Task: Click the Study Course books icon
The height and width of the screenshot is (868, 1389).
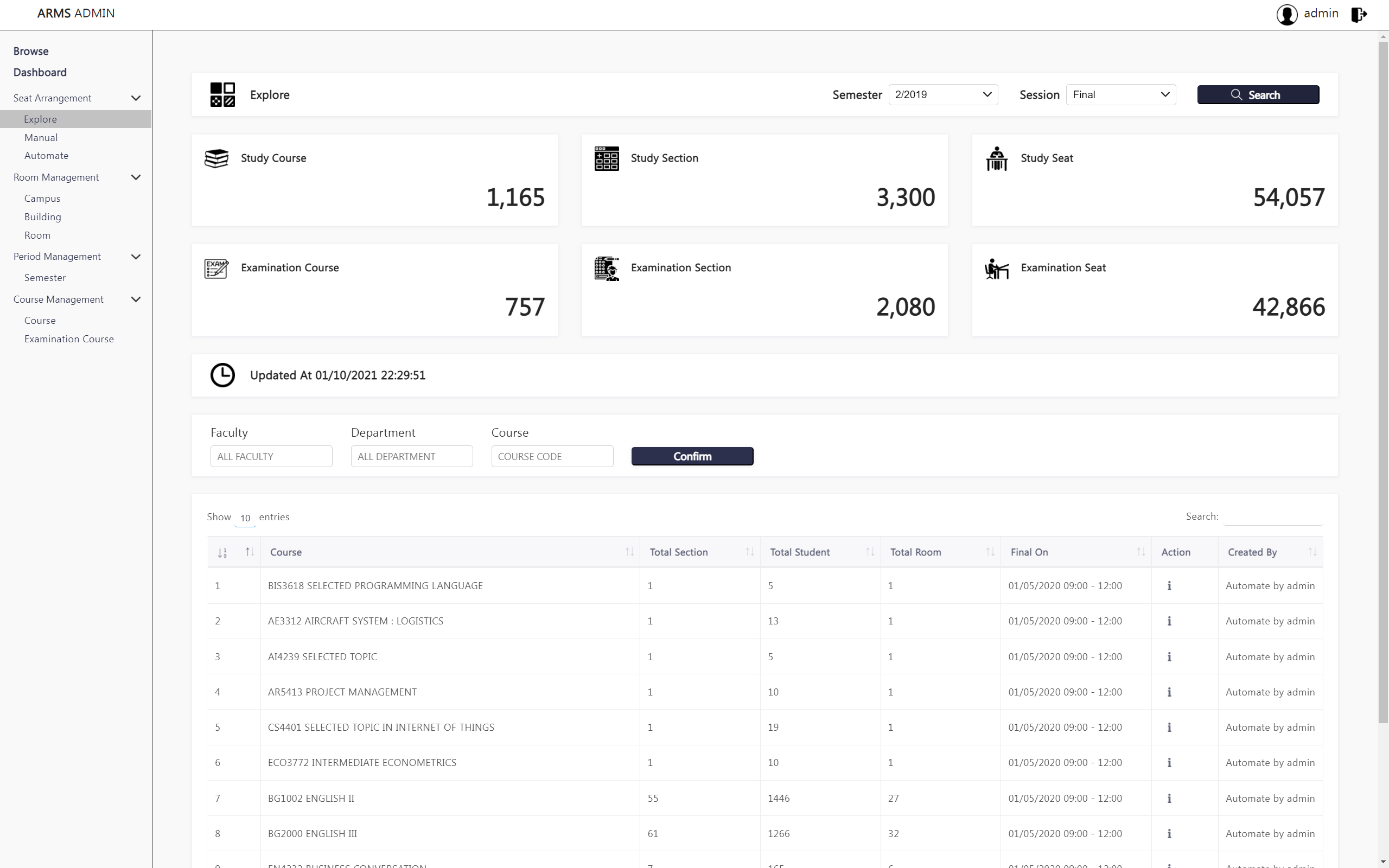Action: coord(216,158)
